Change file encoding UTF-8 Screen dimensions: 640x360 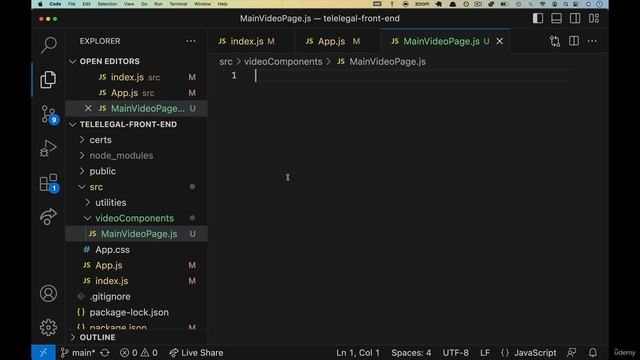(456, 353)
